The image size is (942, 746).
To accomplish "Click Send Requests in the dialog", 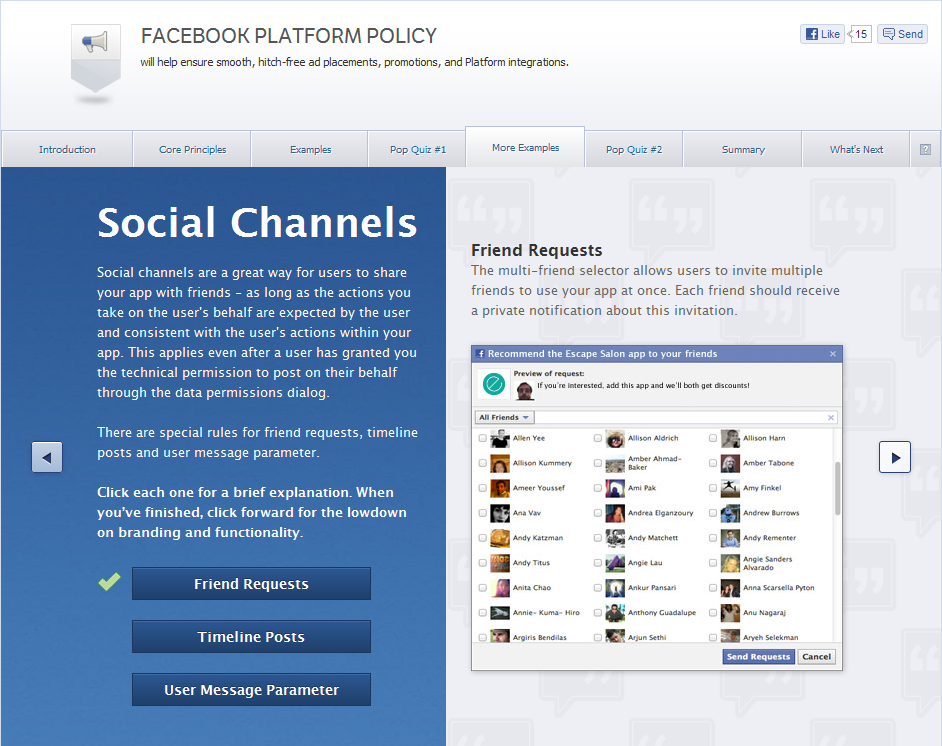I will point(758,657).
